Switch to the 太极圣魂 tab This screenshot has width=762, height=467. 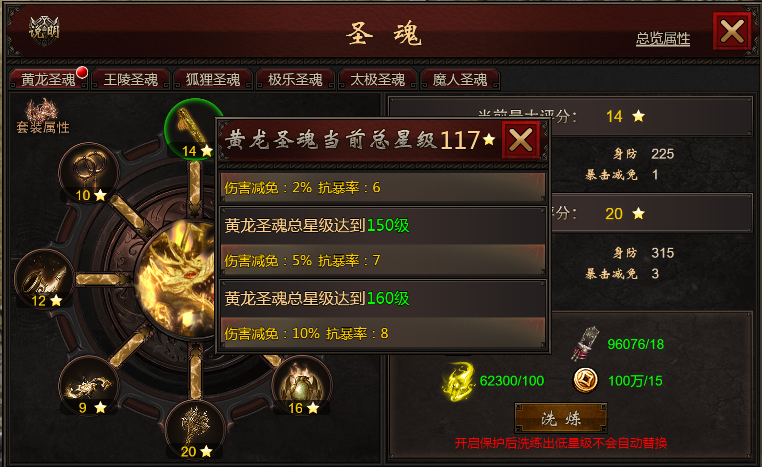[378, 79]
